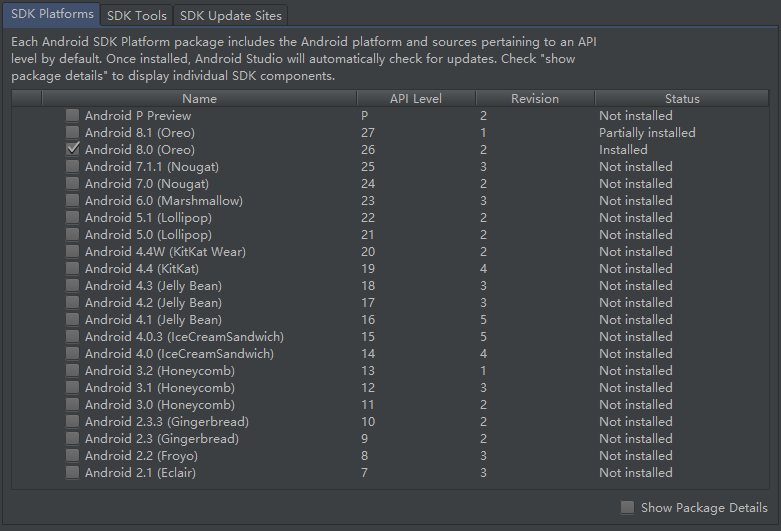The width and height of the screenshot is (781, 531).
Task: Click API level 18 cell
Action: pos(368,285)
